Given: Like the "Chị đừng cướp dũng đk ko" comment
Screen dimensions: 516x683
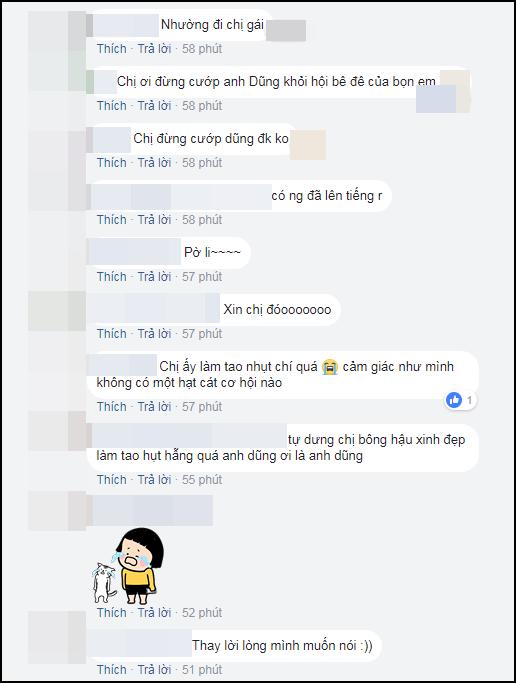Looking at the screenshot, I should tap(111, 163).
